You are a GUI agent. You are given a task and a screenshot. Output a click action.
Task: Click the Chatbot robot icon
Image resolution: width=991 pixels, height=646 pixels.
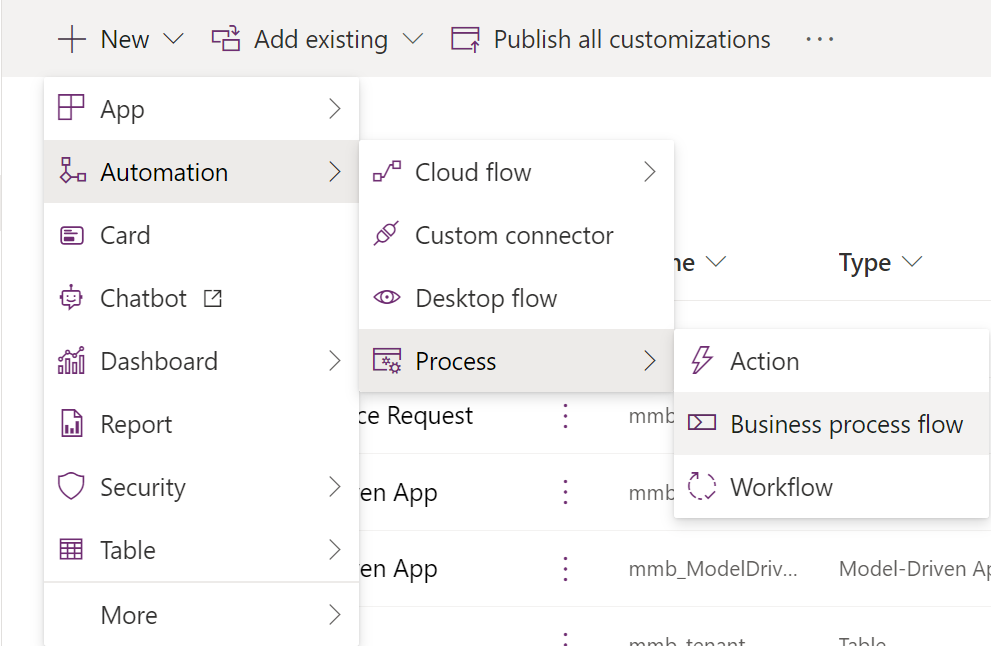point(71,297)
